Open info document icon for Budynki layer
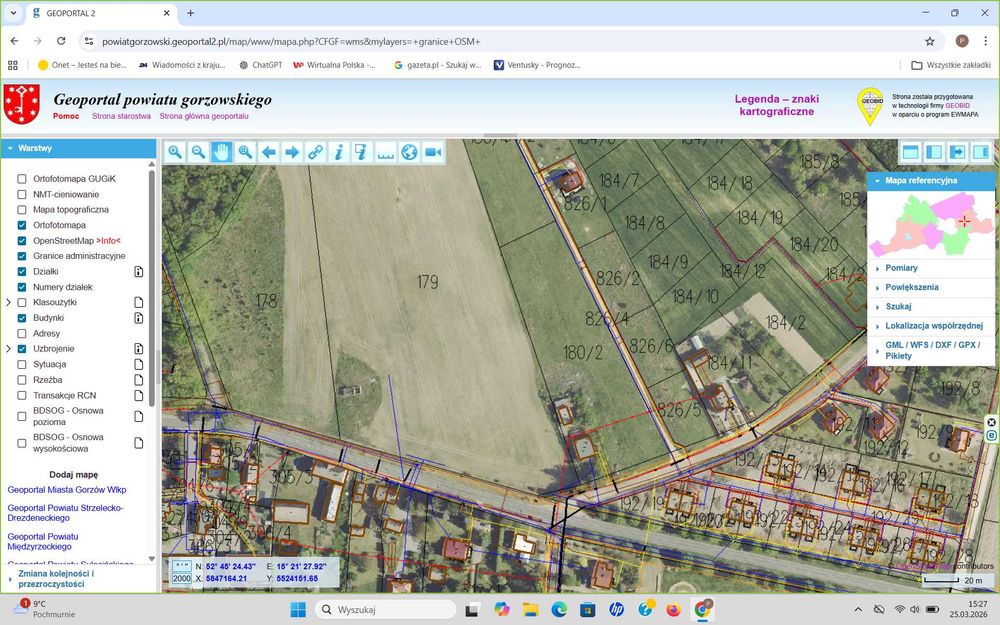 coord(138,318)
